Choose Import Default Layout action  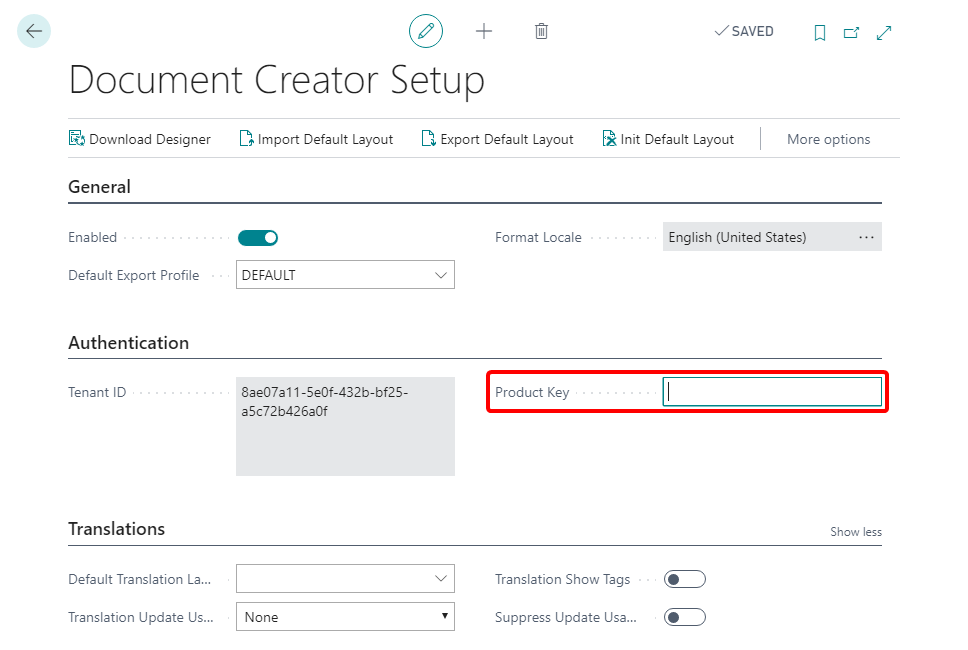325,140
